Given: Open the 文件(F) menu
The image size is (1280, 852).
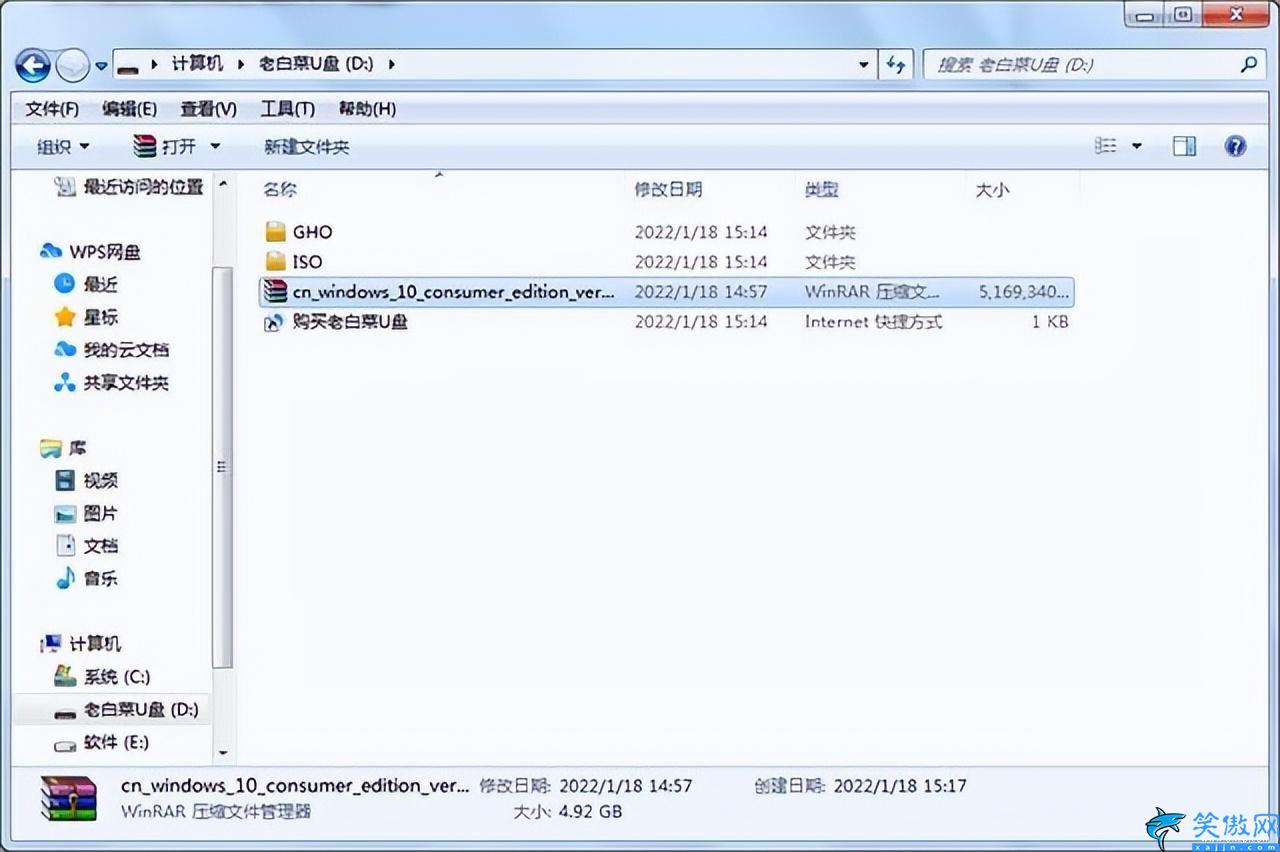Looking at the screenshot, I should point(52,109).
